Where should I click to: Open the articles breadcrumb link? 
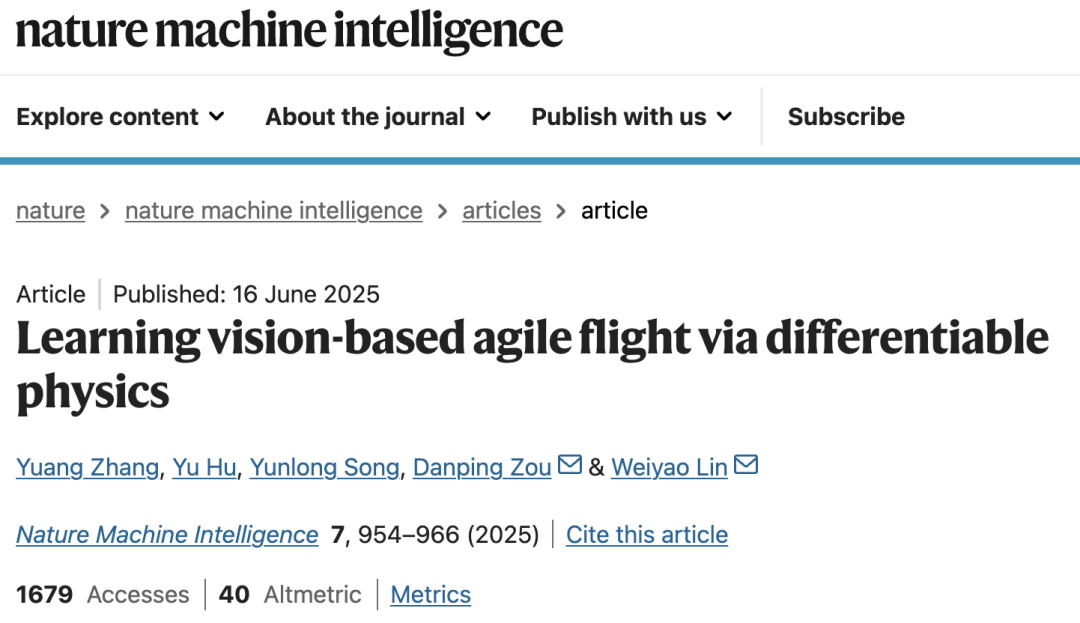coord(501,211)
